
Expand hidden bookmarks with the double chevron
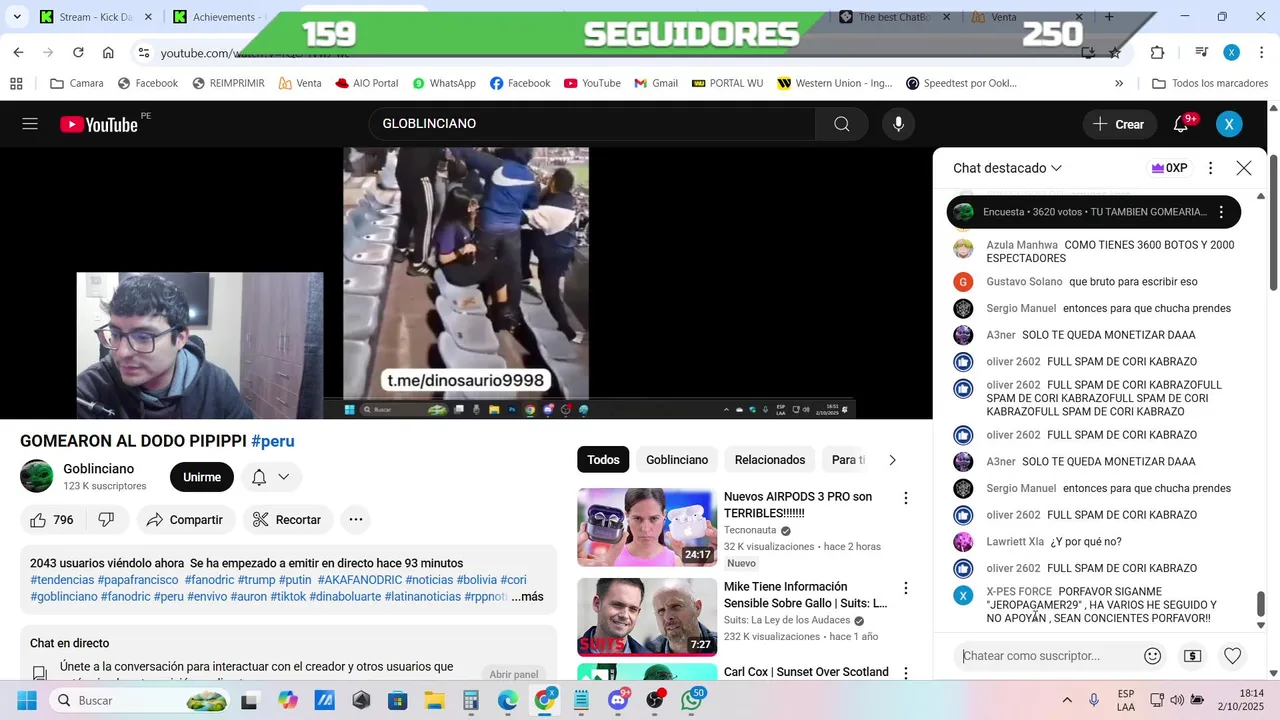click(x=1119, y=83)
